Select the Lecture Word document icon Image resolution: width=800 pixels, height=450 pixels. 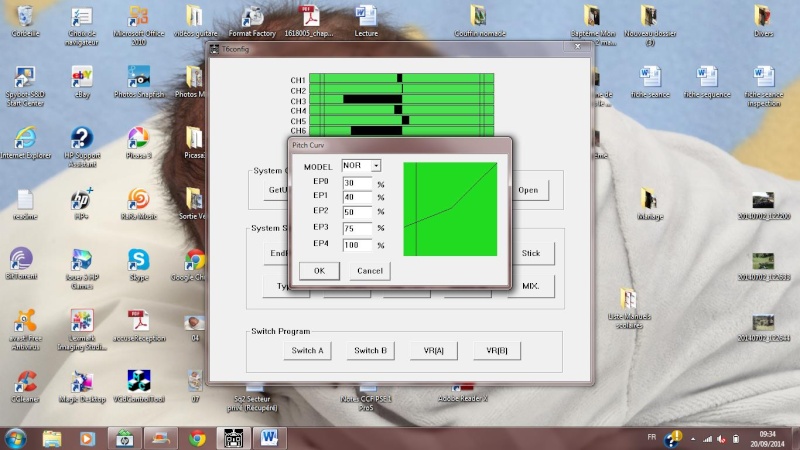pyautogui.click(x=366, y=21)
